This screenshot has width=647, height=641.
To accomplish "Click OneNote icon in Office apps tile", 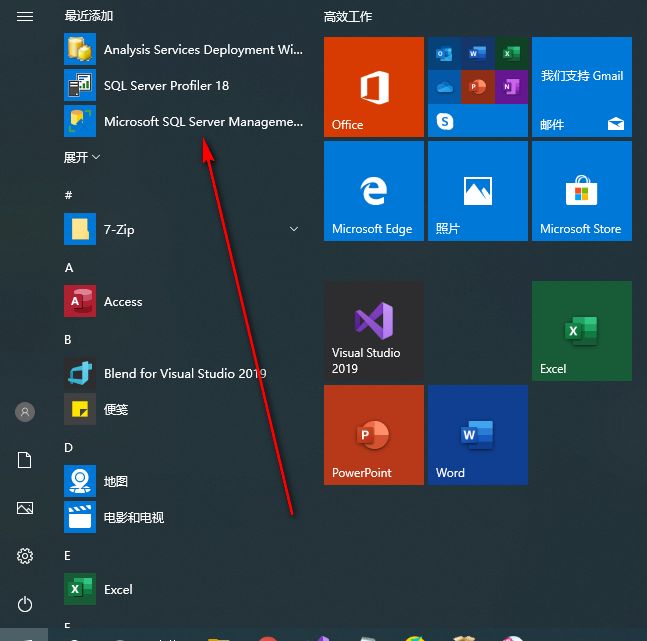I will (x=511, y=87).
